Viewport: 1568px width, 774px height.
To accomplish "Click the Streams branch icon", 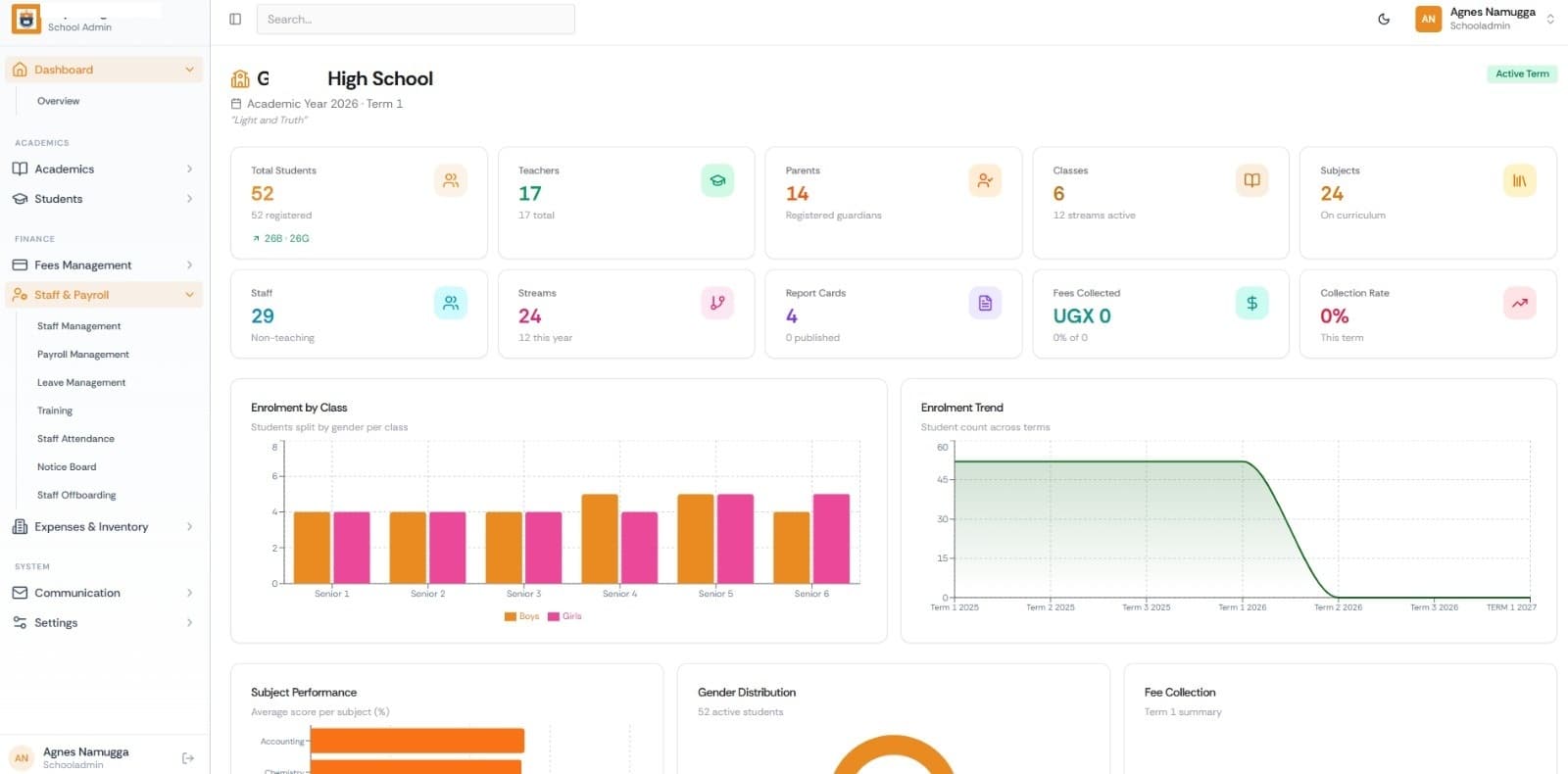I will (x=717, y=304).
